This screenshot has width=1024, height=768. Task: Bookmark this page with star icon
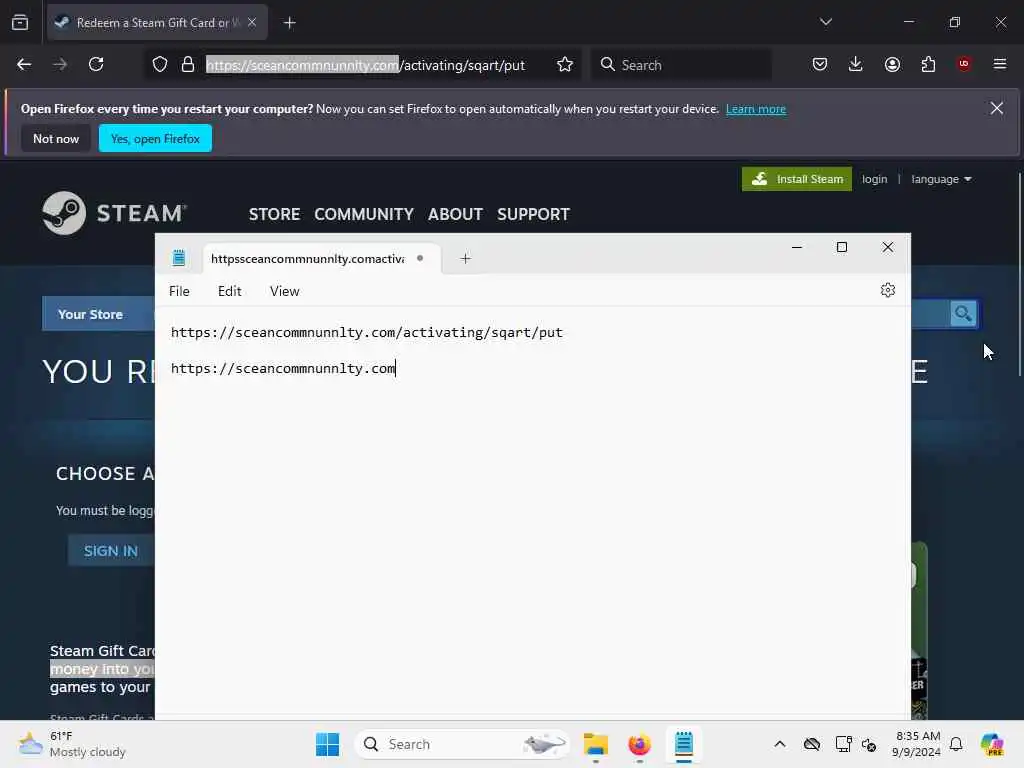point(565,64)
